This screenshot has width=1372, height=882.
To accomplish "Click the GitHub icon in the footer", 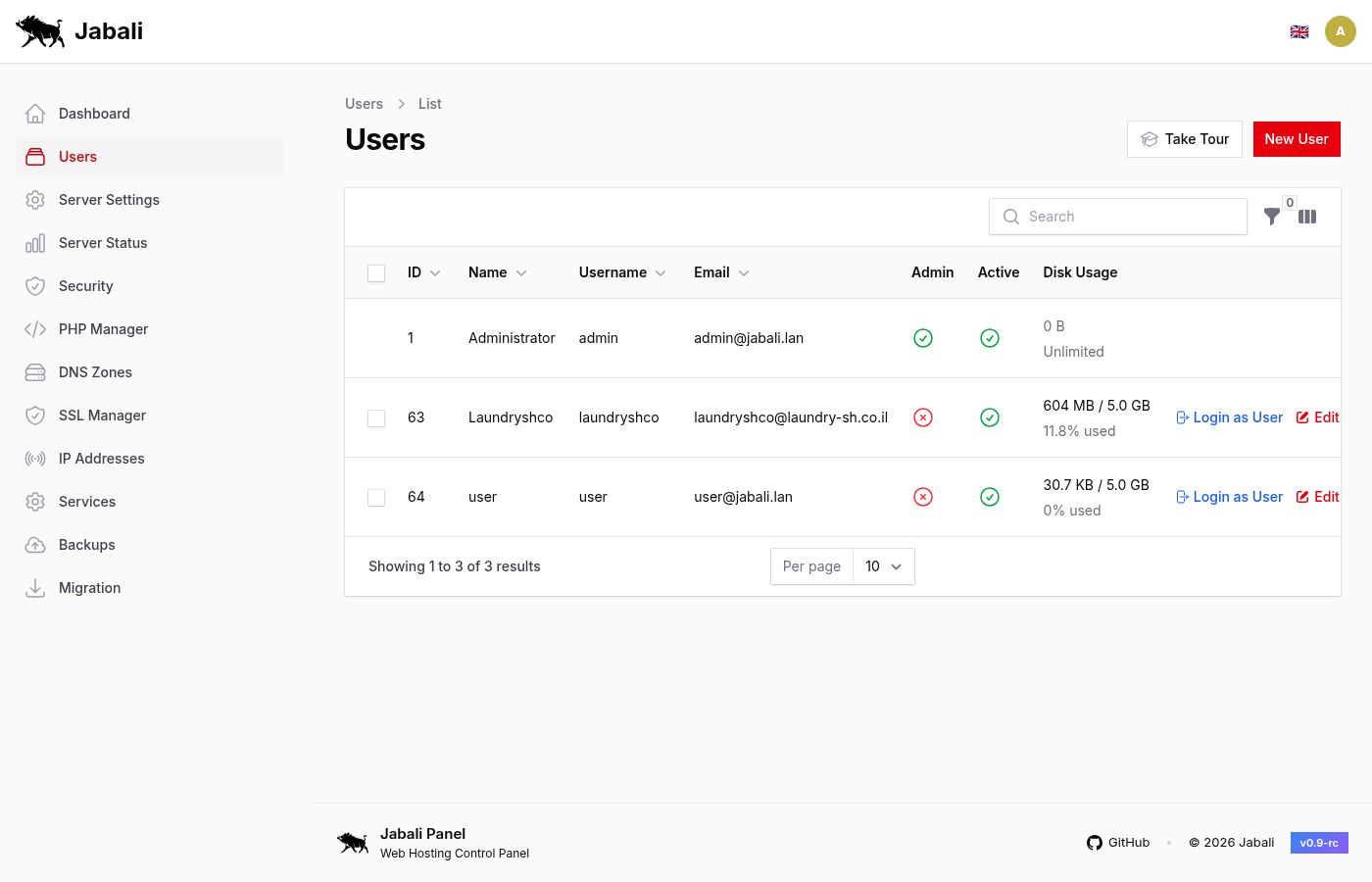I will 1094,842.
